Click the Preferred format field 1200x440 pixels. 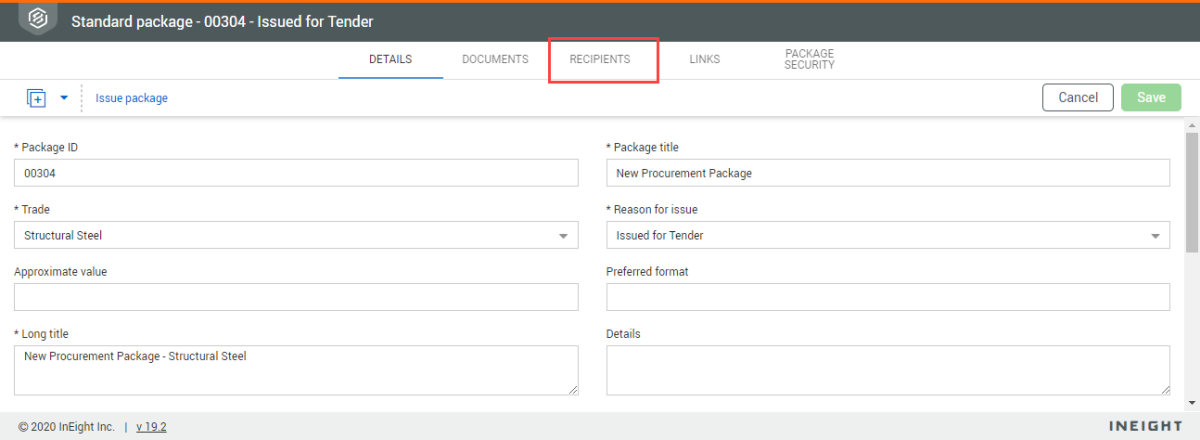888,297
